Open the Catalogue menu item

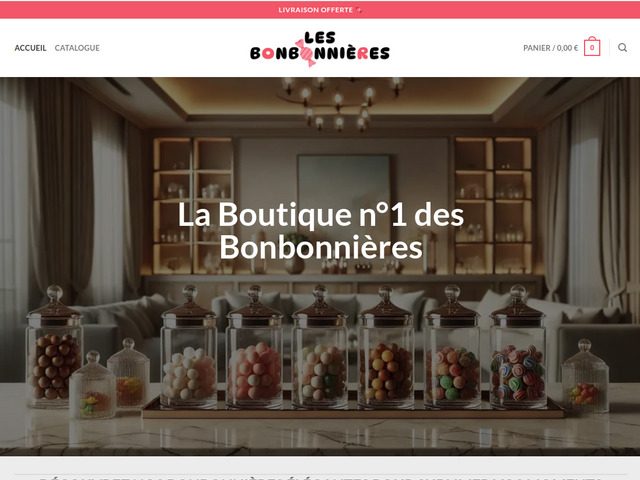[x=77, y=48]
